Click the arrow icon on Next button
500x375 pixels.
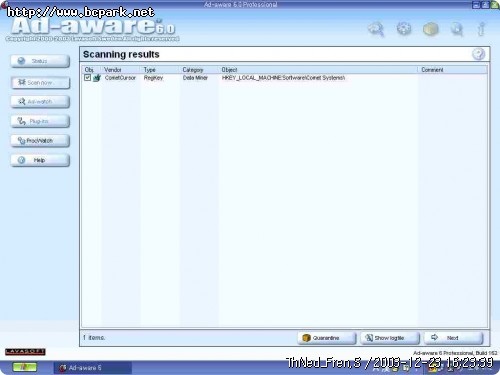click(x=434, y=337)
